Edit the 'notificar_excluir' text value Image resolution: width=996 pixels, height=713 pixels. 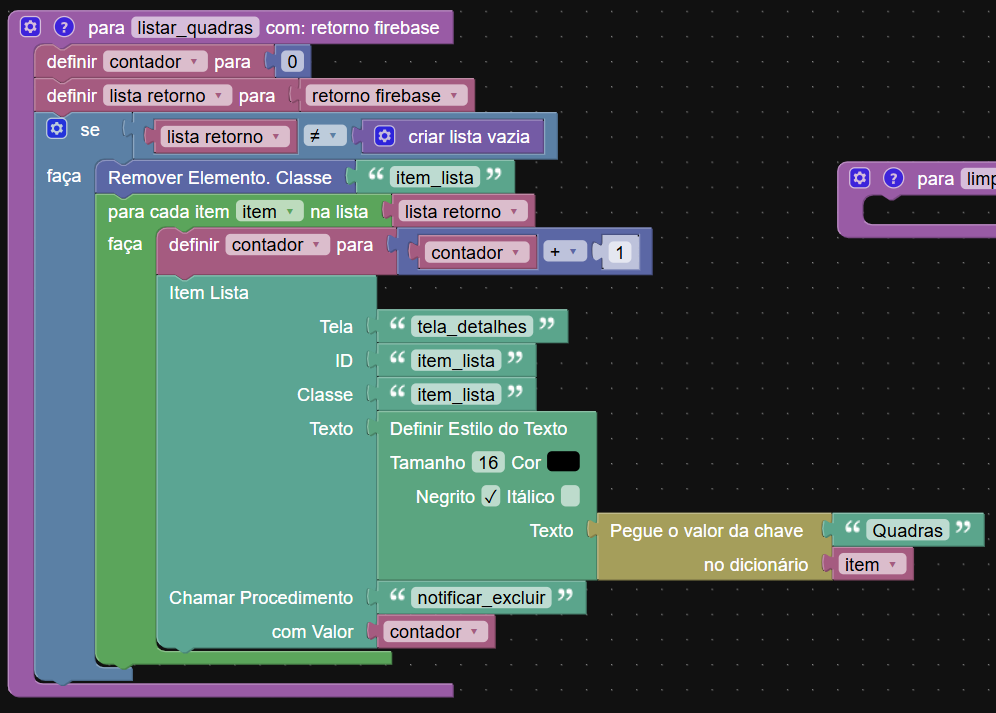tap(480, 597)
